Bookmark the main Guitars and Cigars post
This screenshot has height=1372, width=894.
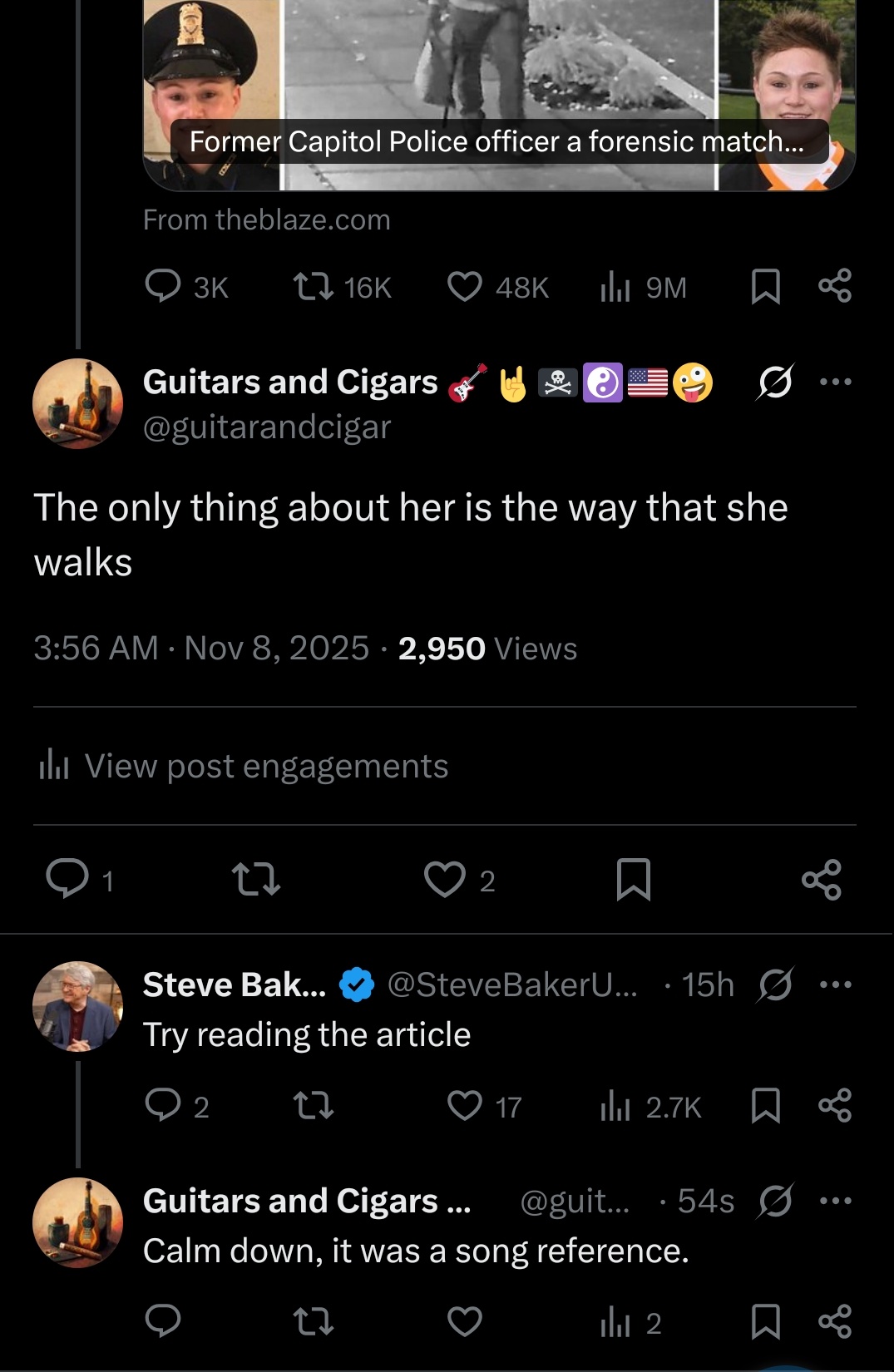tap(633, 880)
